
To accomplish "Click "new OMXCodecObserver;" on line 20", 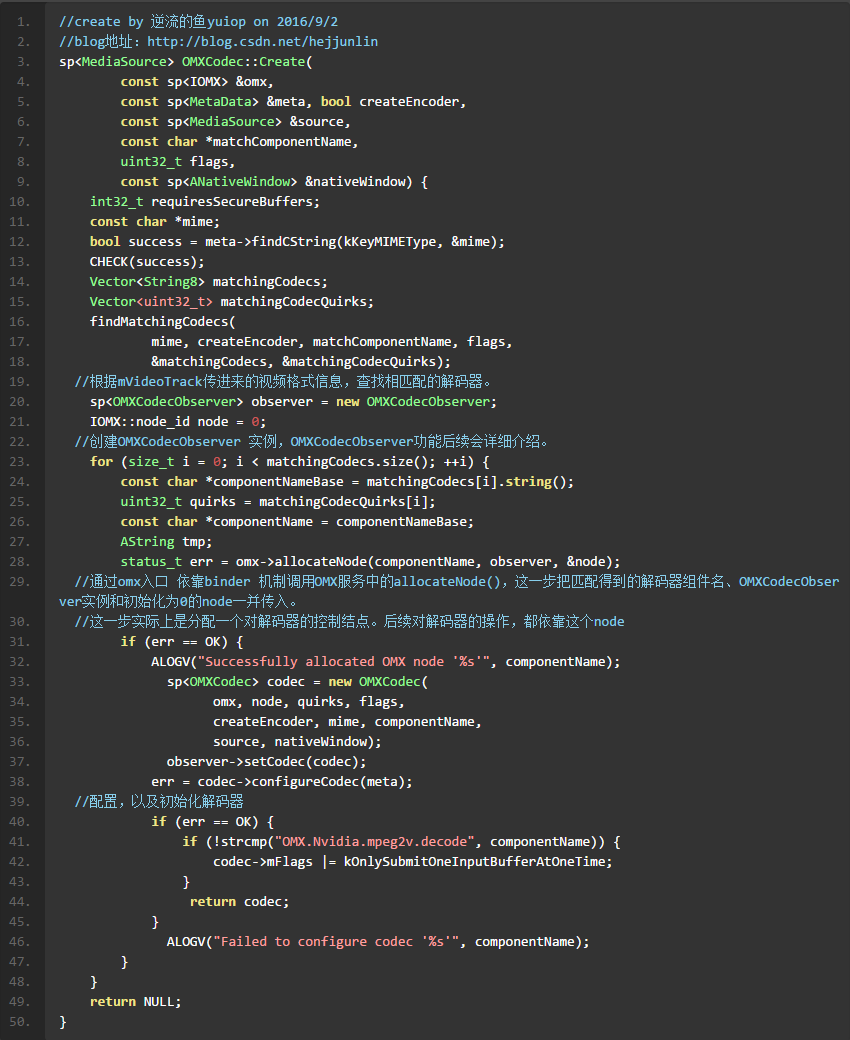I will point(416,401).
